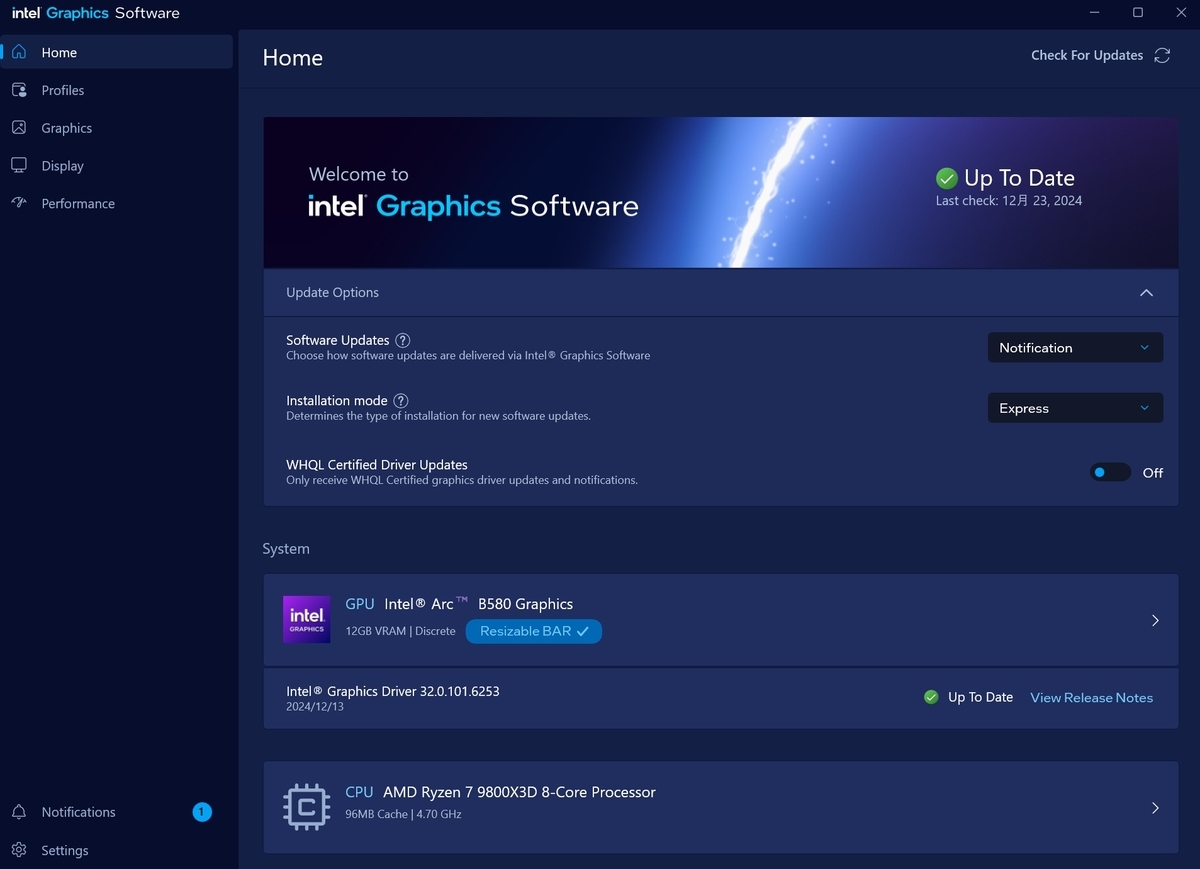Open the Settings page

pos(117,850)
